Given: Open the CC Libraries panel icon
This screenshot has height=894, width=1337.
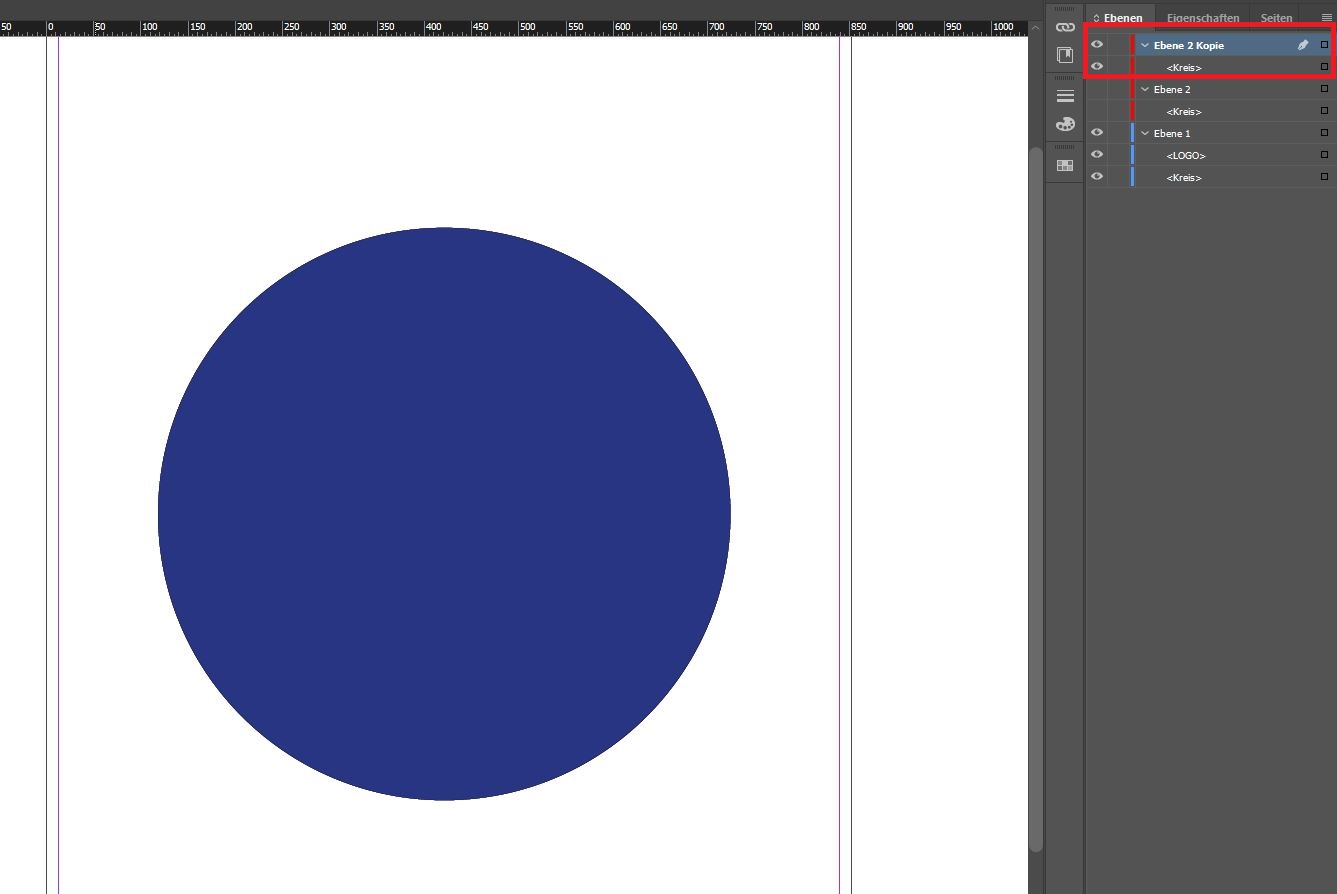Looking at the screenshot, I should point(1065,56).
